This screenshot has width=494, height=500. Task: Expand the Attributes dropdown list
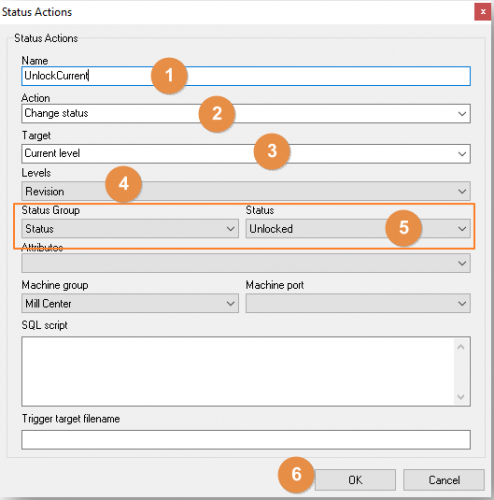coord(246,263)
